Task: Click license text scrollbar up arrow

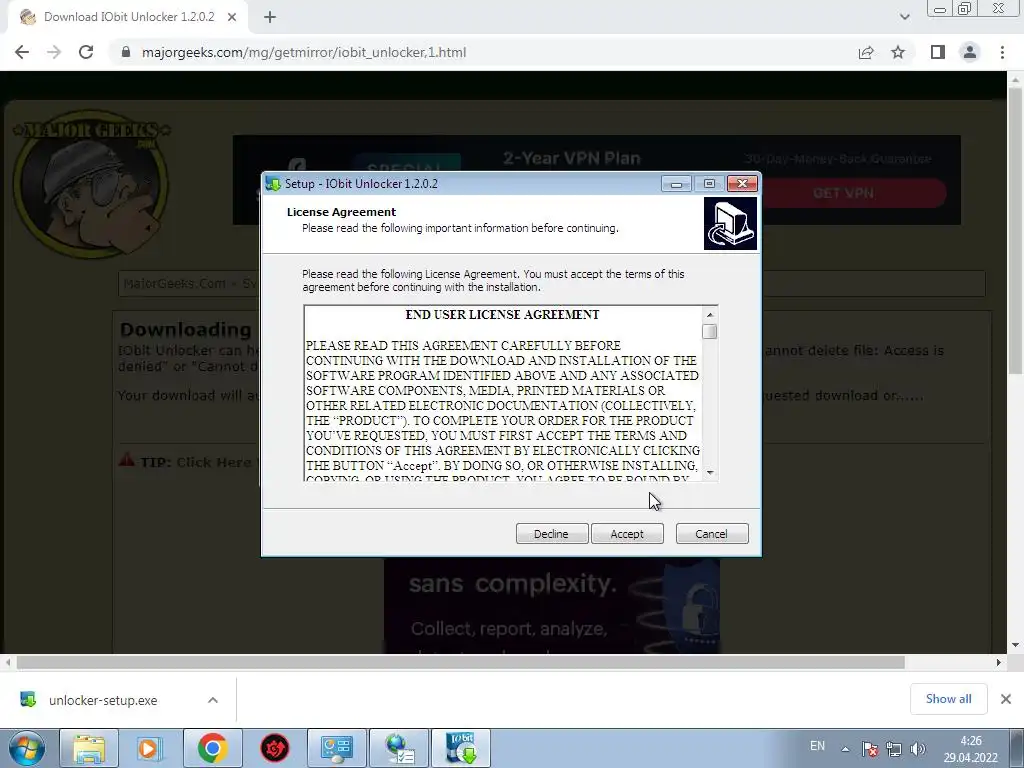Action: 710,315
